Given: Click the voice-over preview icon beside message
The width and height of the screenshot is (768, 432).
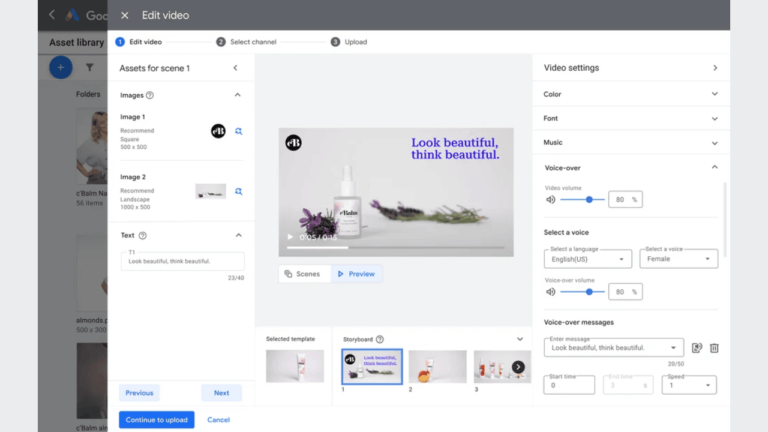Looking at the screenshot, I should point(697,348).
